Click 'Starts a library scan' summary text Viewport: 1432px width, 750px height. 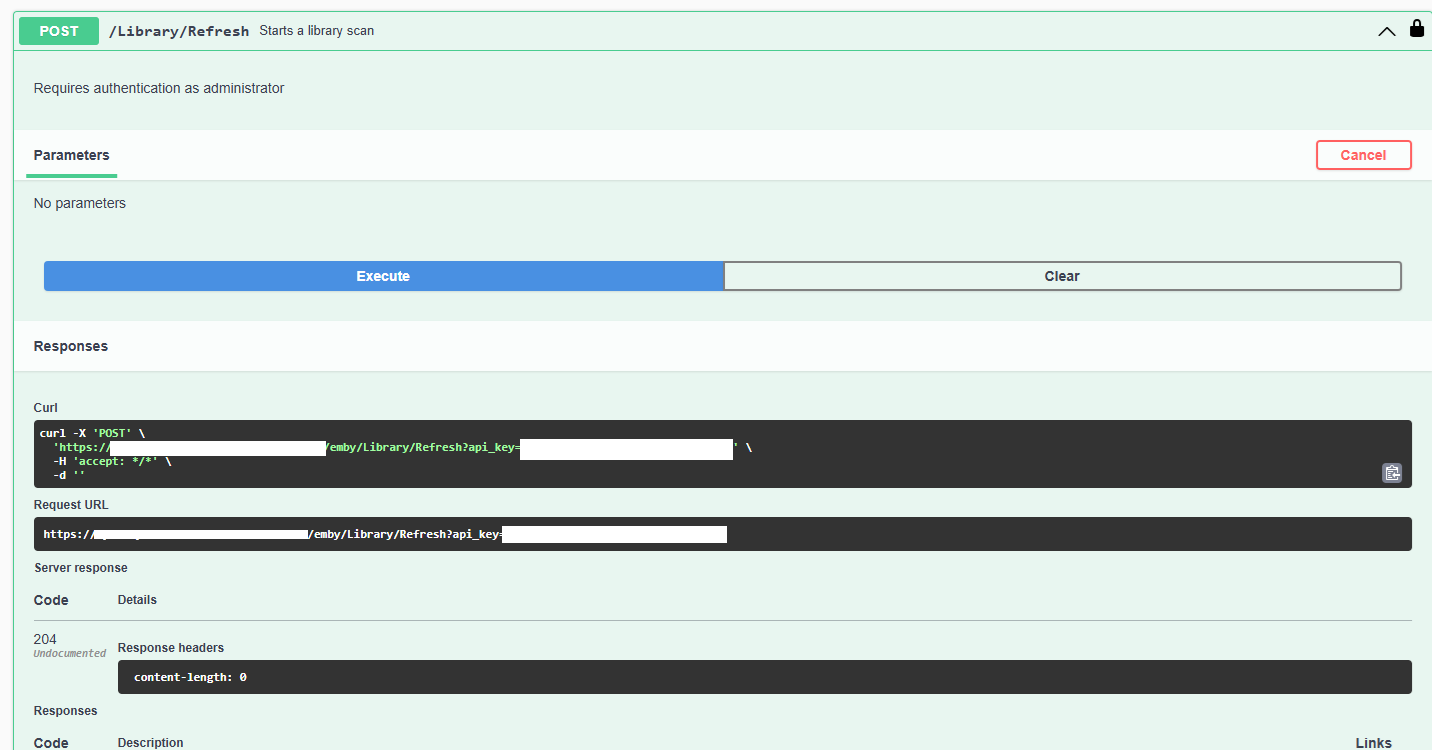coord(317,31)
